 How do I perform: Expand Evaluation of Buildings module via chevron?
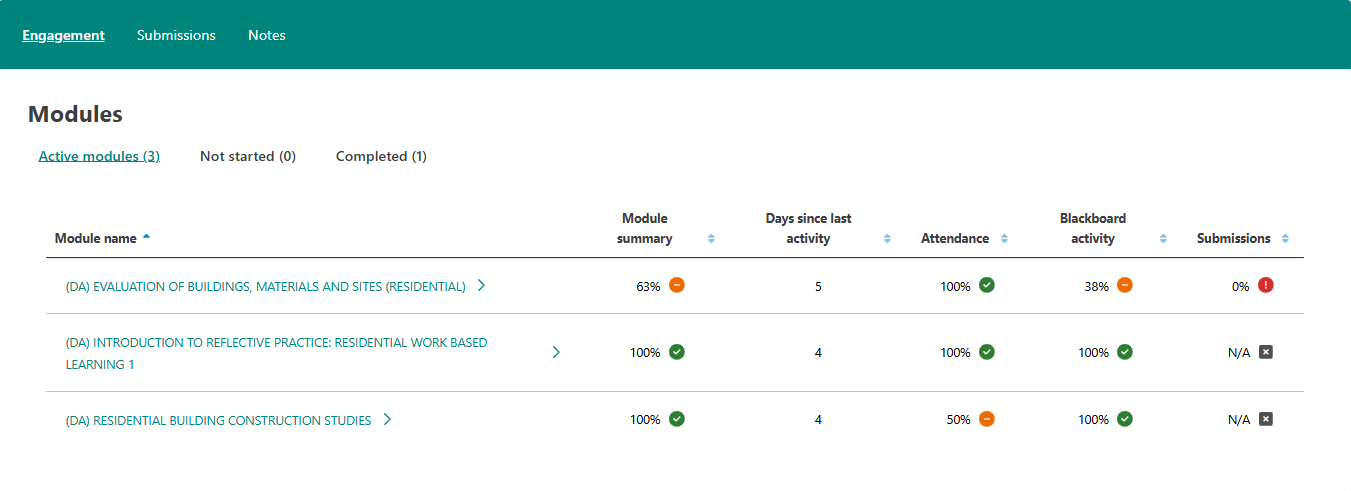coord(481,285)
